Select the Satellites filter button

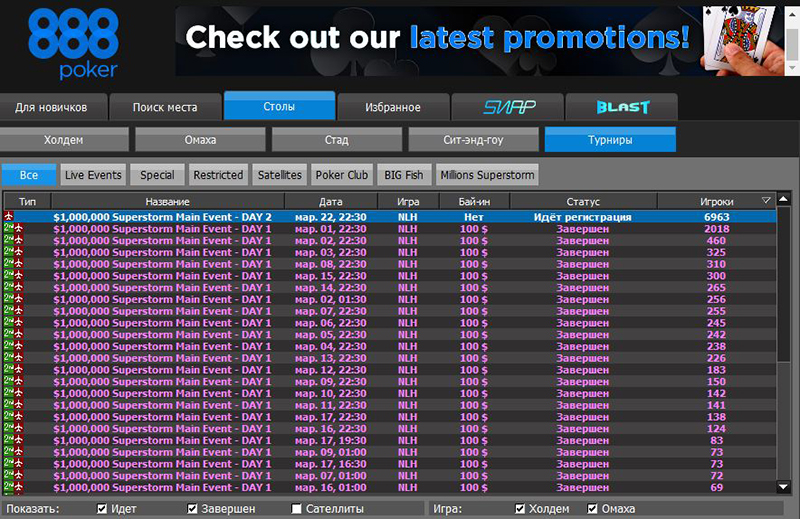coord(278,175)
